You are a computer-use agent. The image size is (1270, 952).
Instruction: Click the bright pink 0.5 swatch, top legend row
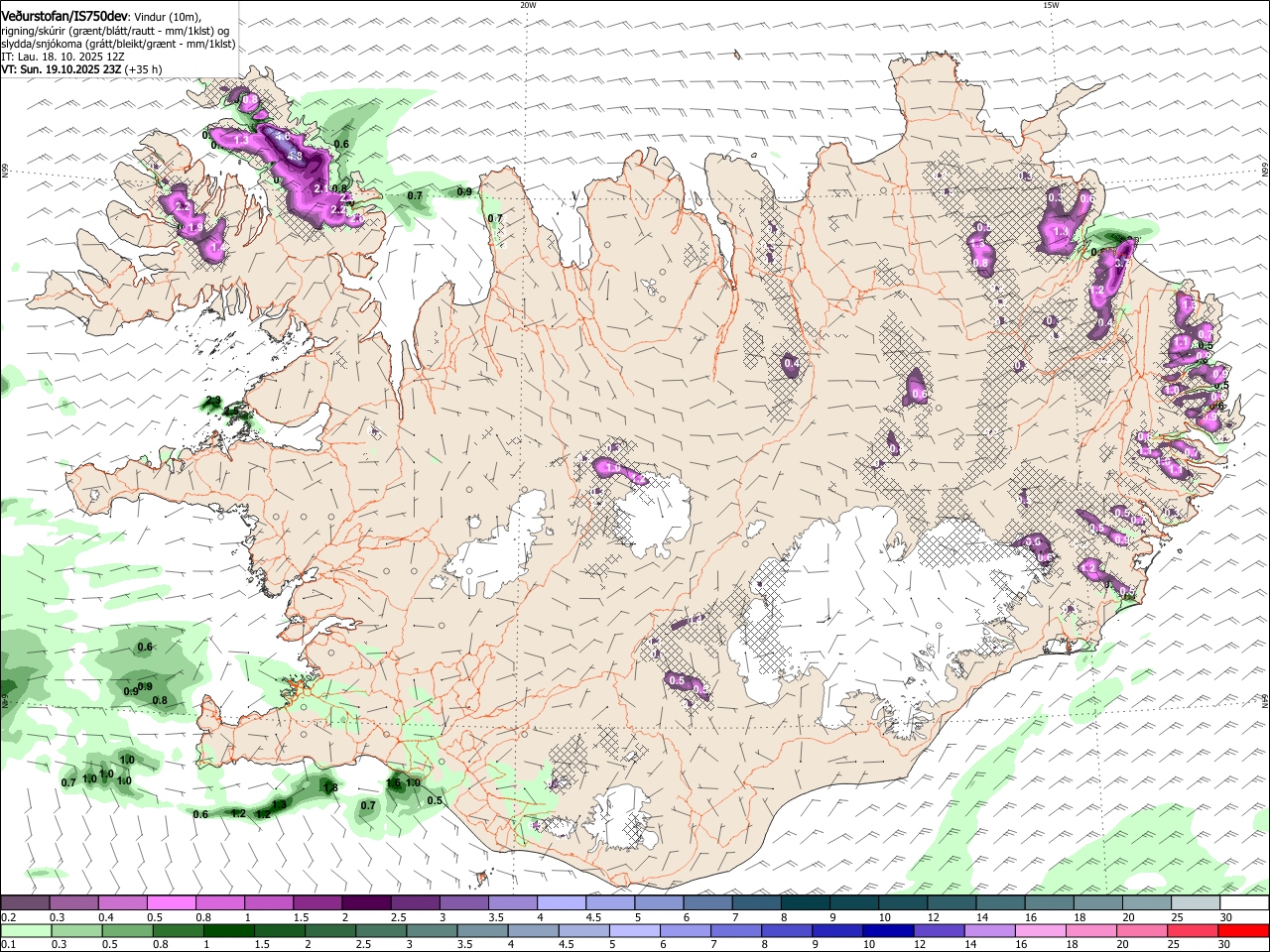tap(171, 903)
